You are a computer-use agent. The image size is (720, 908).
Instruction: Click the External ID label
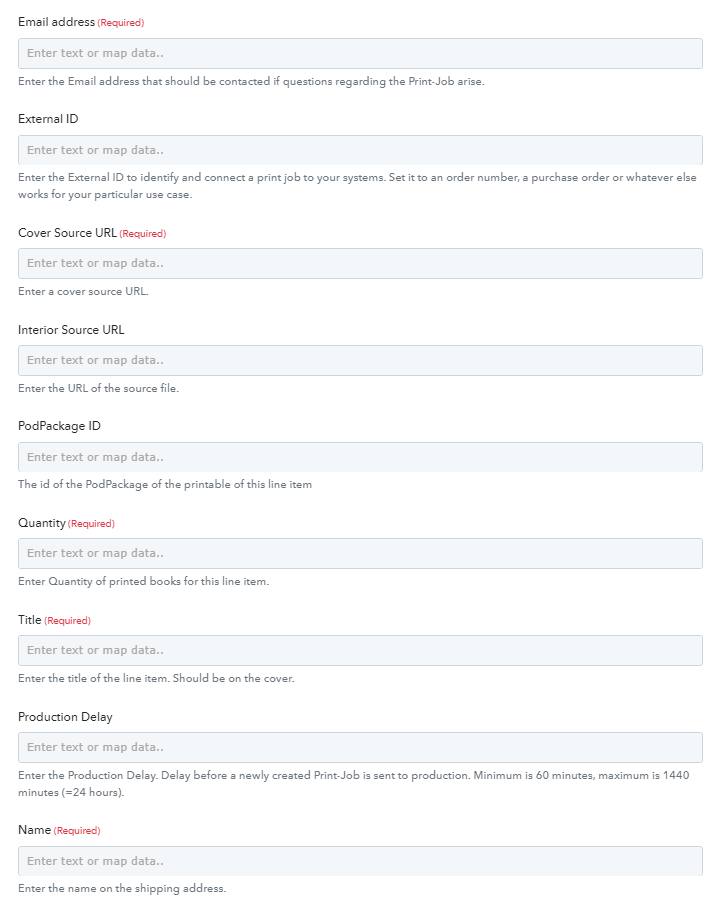coord(48,119)
